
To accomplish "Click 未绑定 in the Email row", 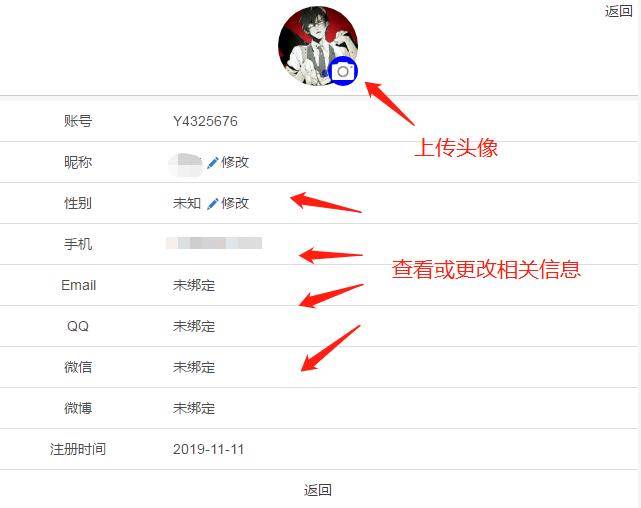I will (194, 285).
